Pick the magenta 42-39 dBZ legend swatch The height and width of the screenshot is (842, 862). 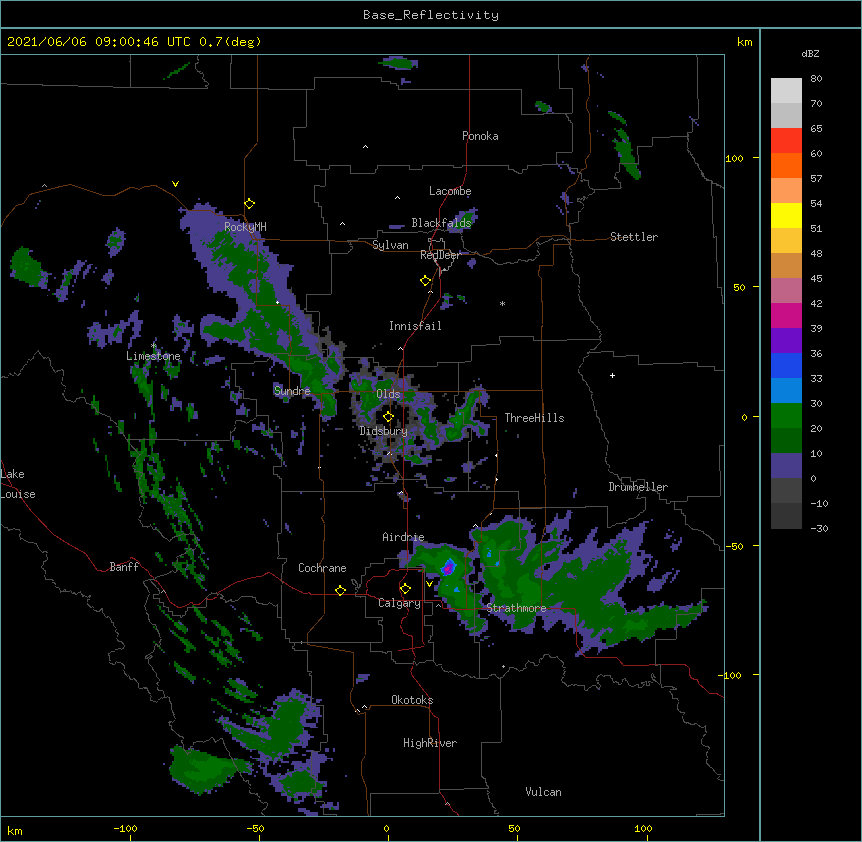coord(786,316)
